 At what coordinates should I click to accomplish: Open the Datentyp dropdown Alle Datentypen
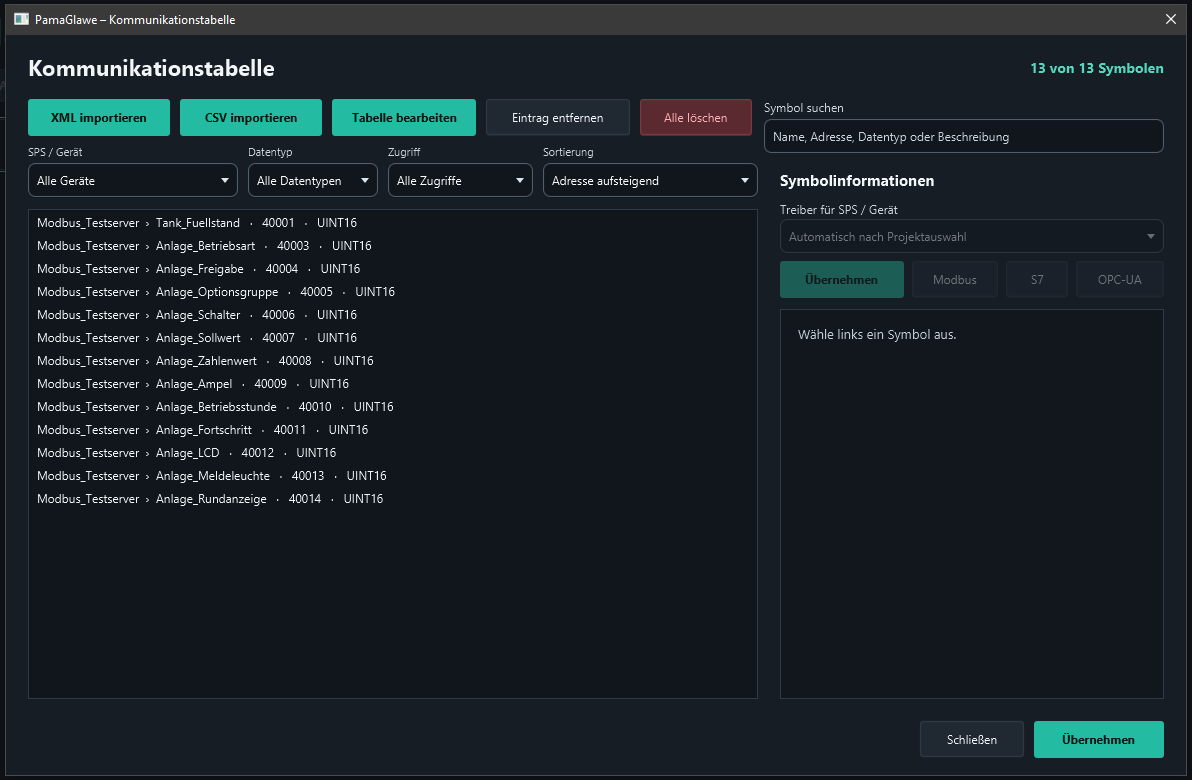click(x=312, y=181)
